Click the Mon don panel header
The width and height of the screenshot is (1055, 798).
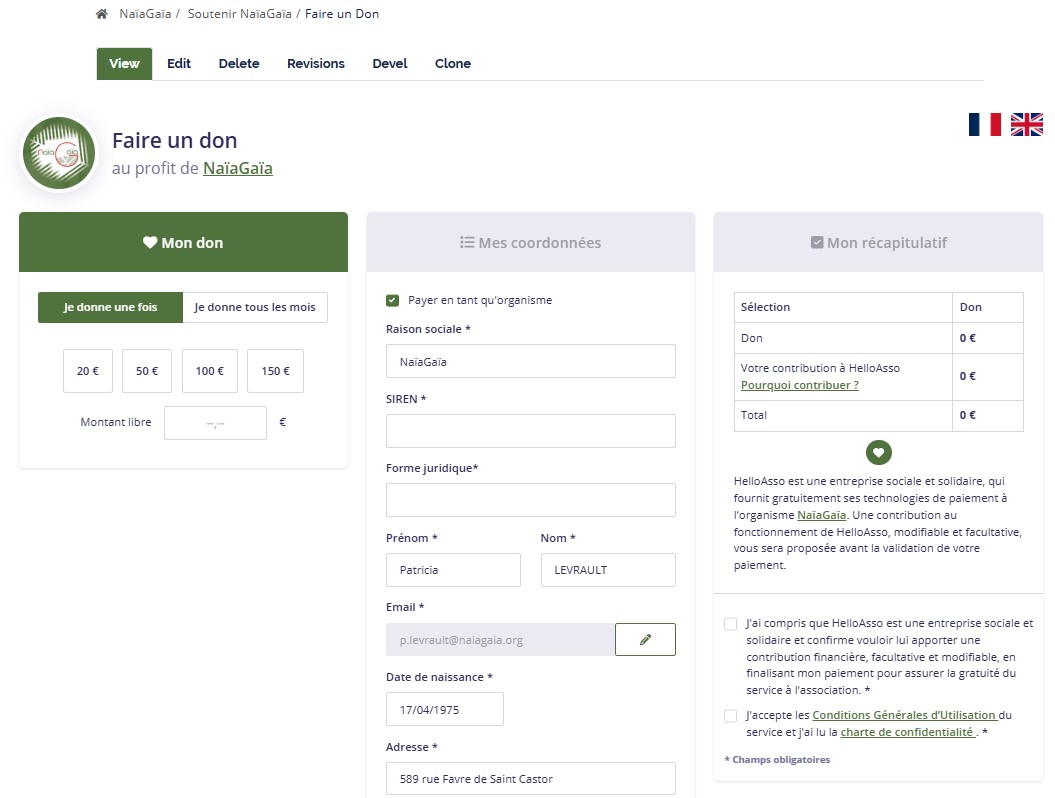coord(184,242)
